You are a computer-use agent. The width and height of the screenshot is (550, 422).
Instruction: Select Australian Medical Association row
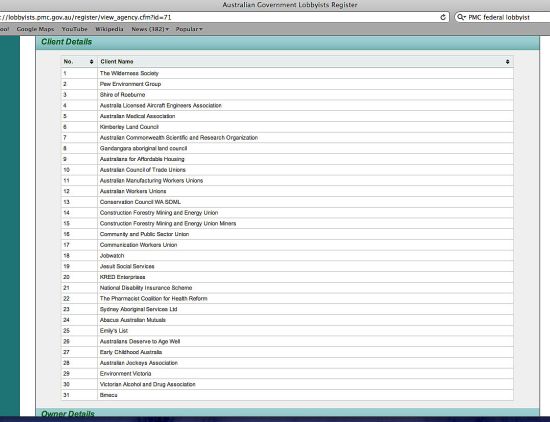(x=287, y=116)
